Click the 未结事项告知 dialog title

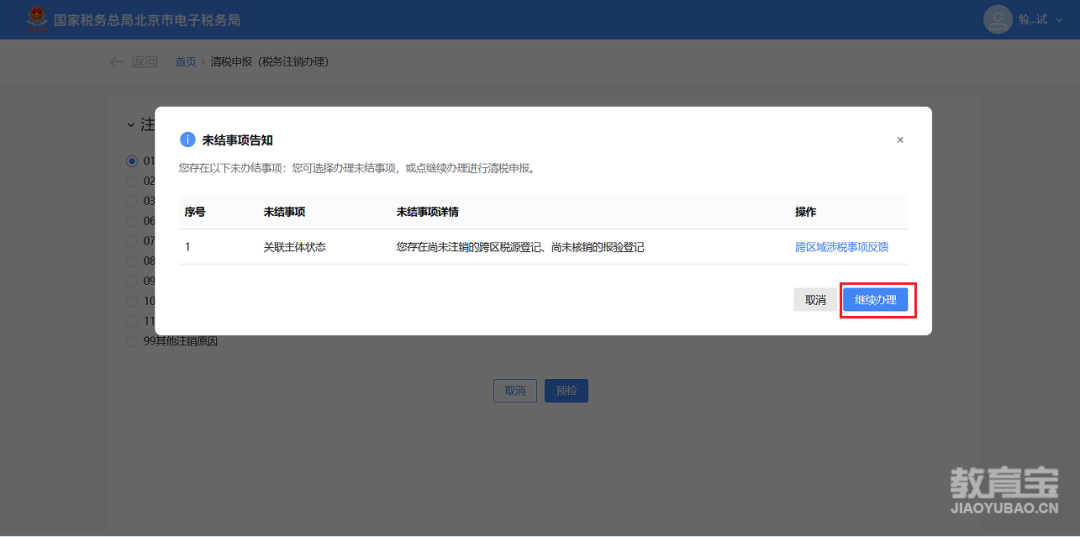click(x=237, y=140)
